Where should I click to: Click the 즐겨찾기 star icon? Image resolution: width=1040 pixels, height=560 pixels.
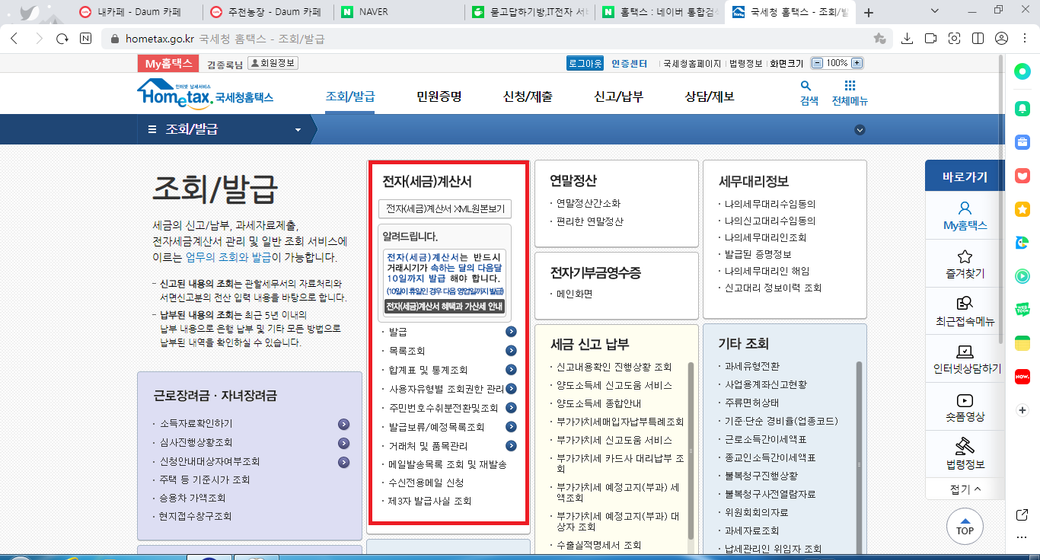[964, 263]
